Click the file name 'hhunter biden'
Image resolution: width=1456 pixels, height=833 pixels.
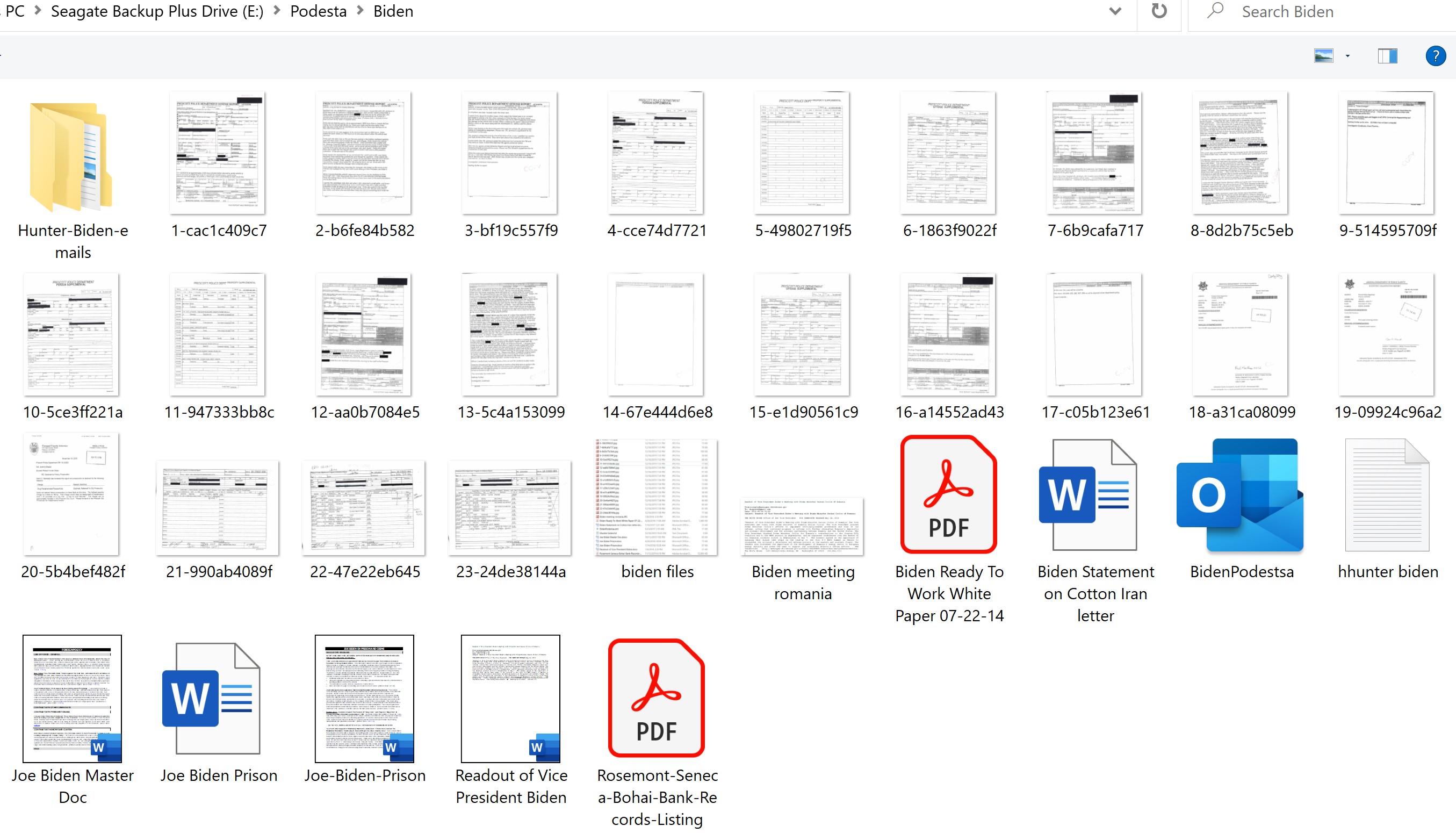(x=1388, y=571)
